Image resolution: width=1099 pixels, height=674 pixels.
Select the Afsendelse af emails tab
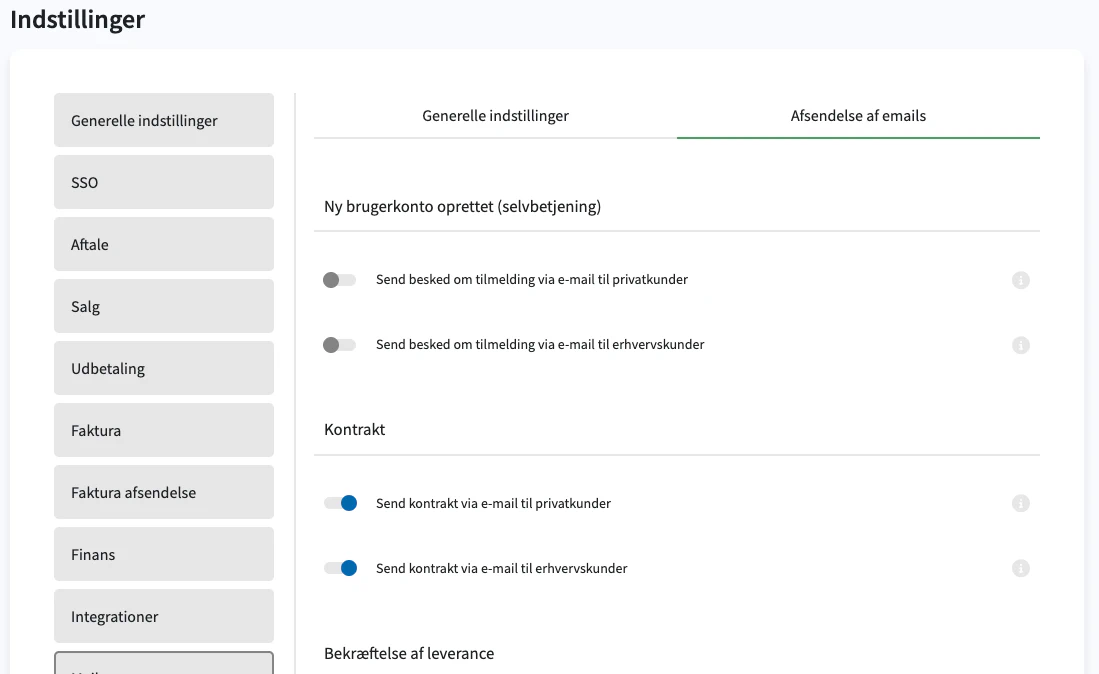click(858, 116)
